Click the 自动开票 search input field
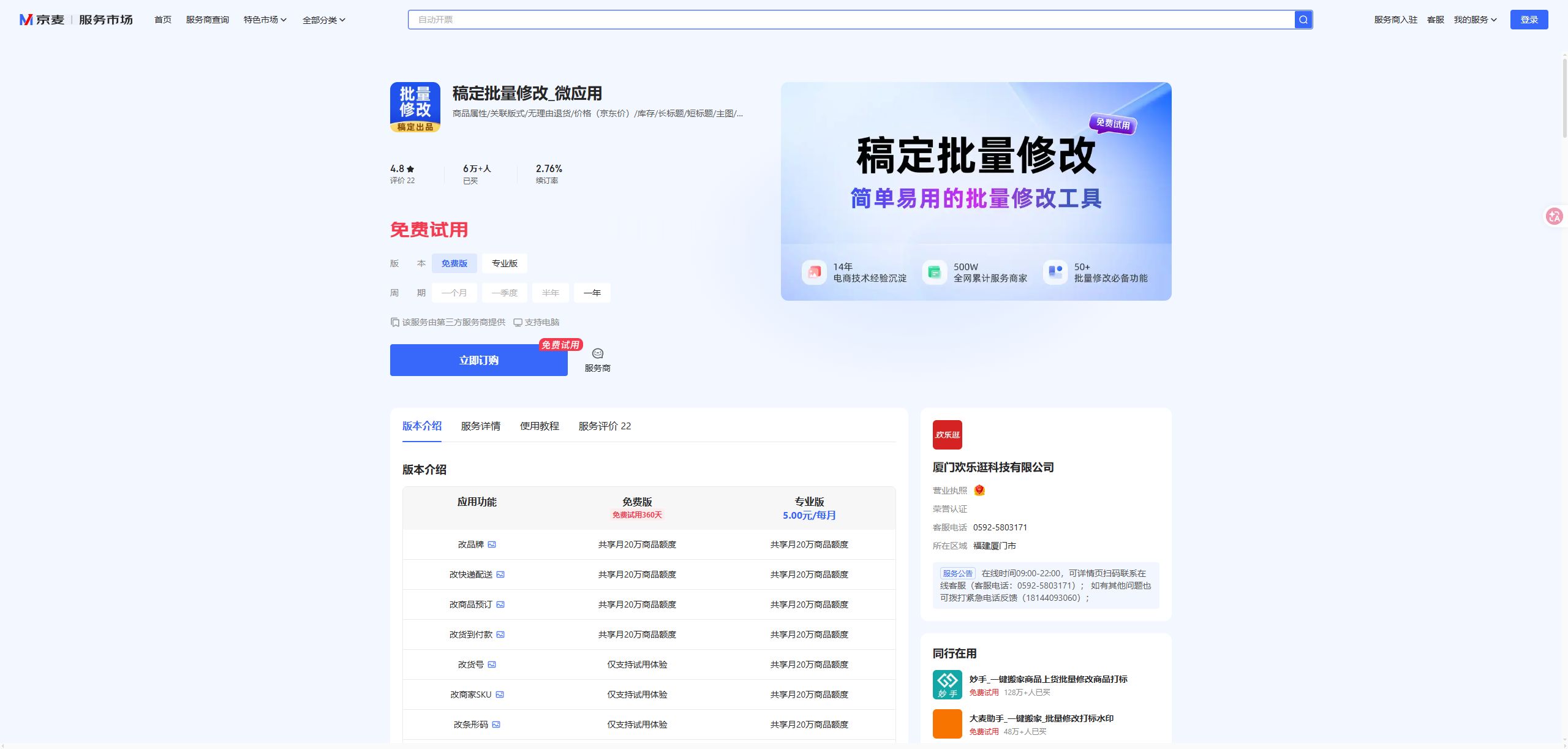Image resolution: width=1568 pixels, height=749 pixels. 851,20
